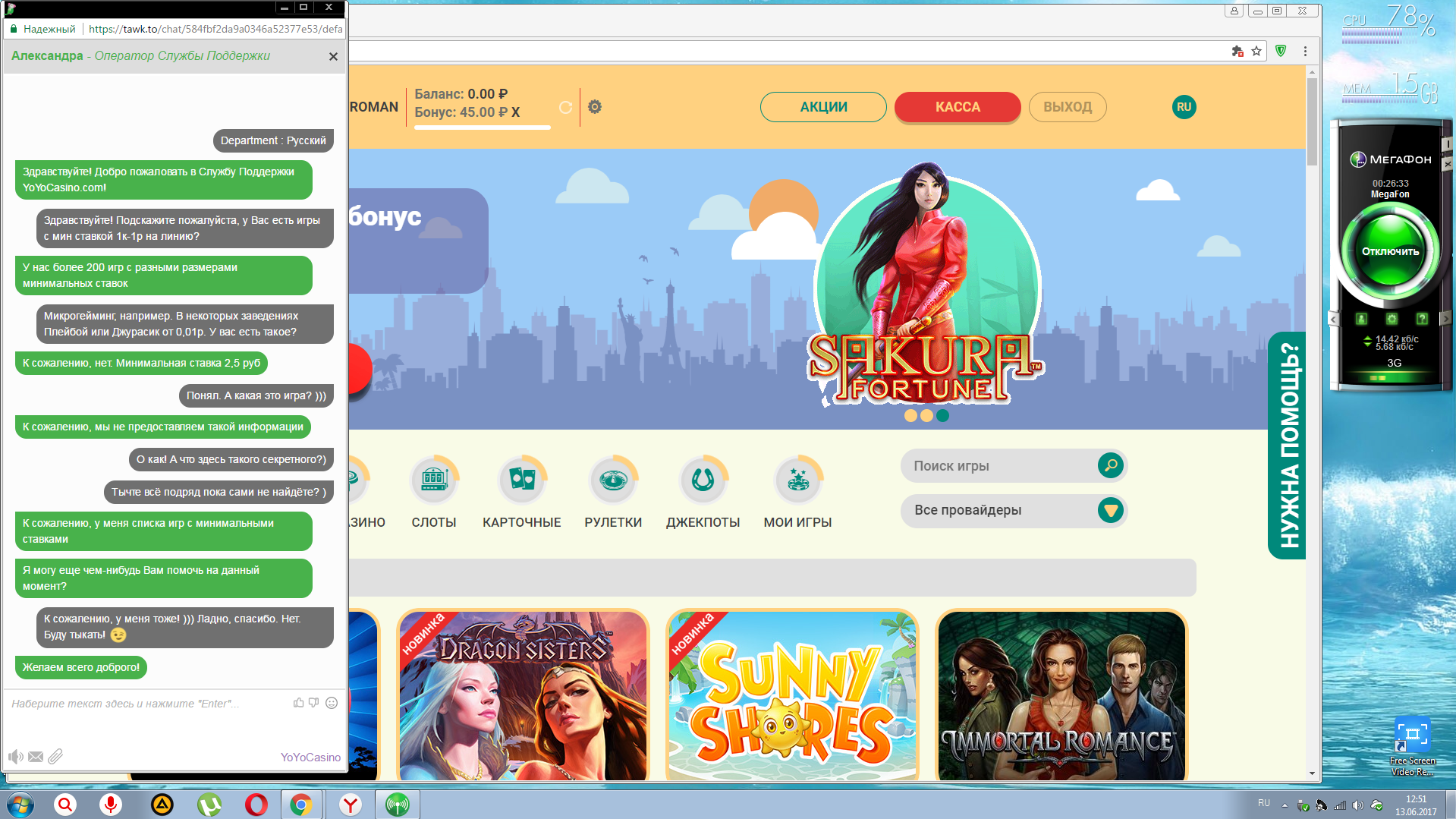Screen dimensions: 1456x819
Task: Open the КАССА cashier button
Action: coord(958,107)
